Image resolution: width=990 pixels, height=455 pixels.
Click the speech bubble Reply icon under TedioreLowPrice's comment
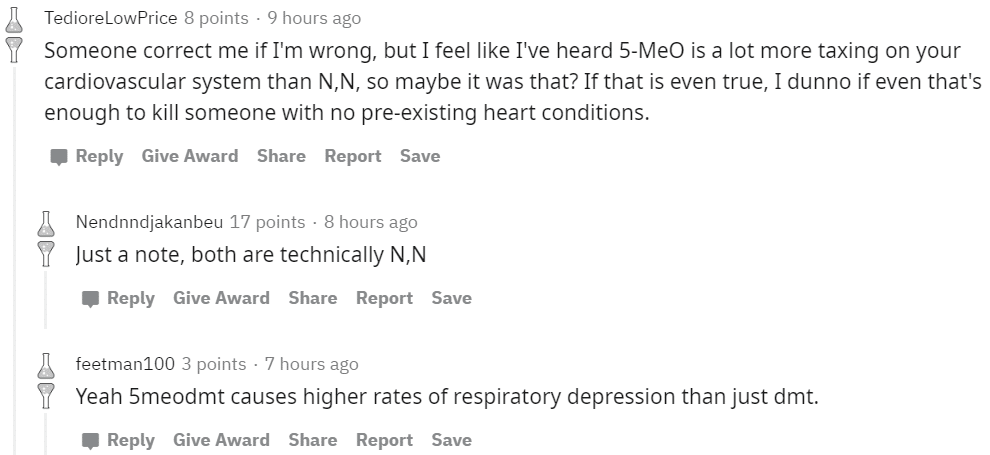pos(59,157)
